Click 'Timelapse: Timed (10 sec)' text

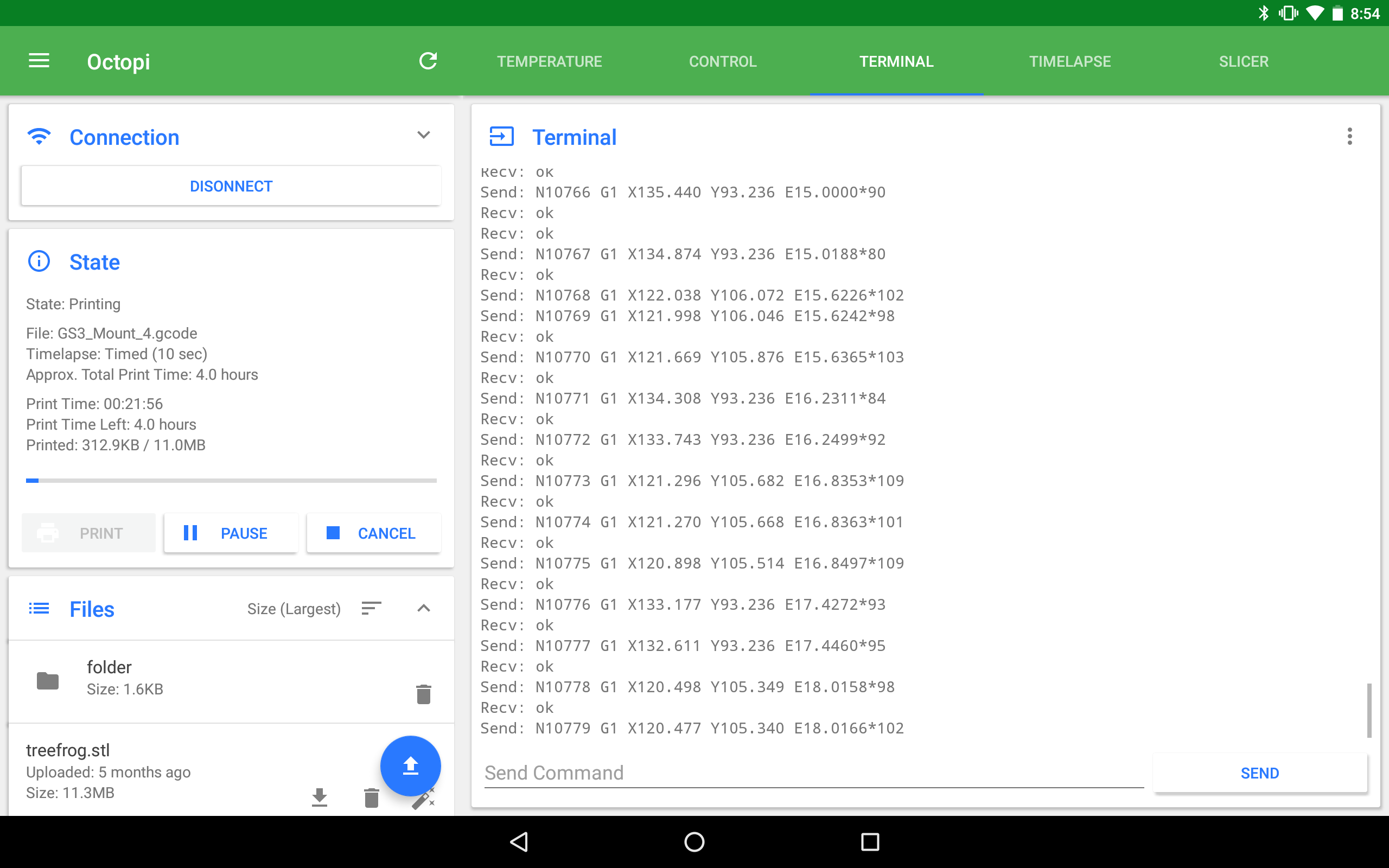[117, 354]
